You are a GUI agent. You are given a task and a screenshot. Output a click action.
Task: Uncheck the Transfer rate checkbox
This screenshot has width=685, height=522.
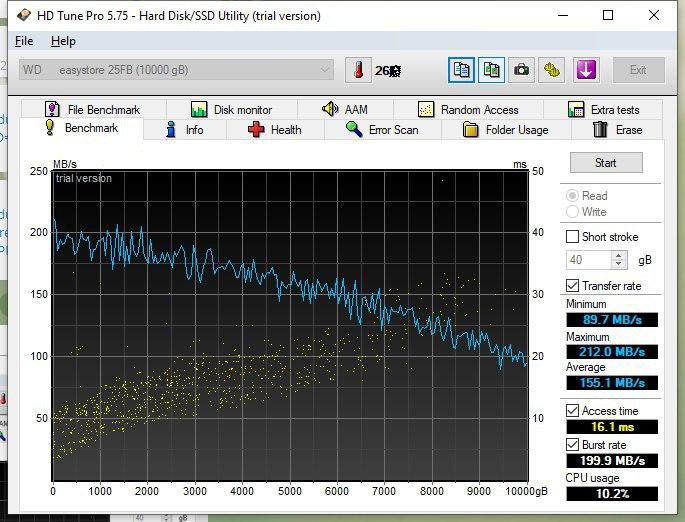tap(573, 286)
